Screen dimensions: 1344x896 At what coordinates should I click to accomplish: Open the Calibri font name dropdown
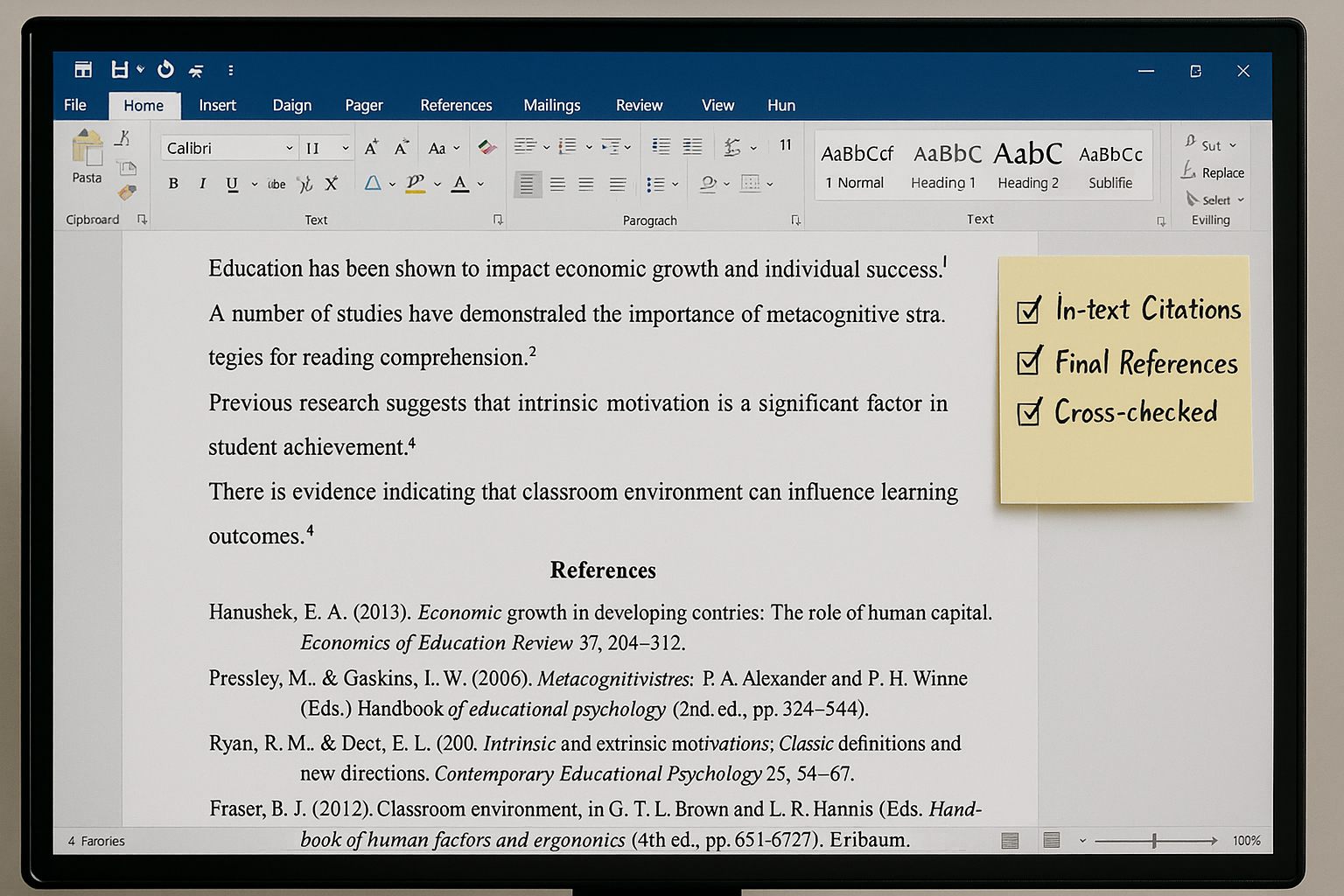coord(289,148)
